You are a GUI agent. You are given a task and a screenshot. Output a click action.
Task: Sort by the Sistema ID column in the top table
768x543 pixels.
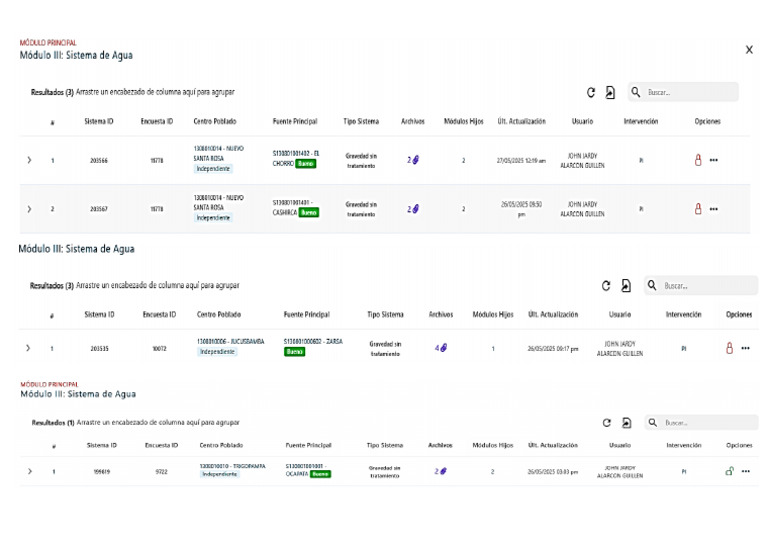(x=98, y=121)
